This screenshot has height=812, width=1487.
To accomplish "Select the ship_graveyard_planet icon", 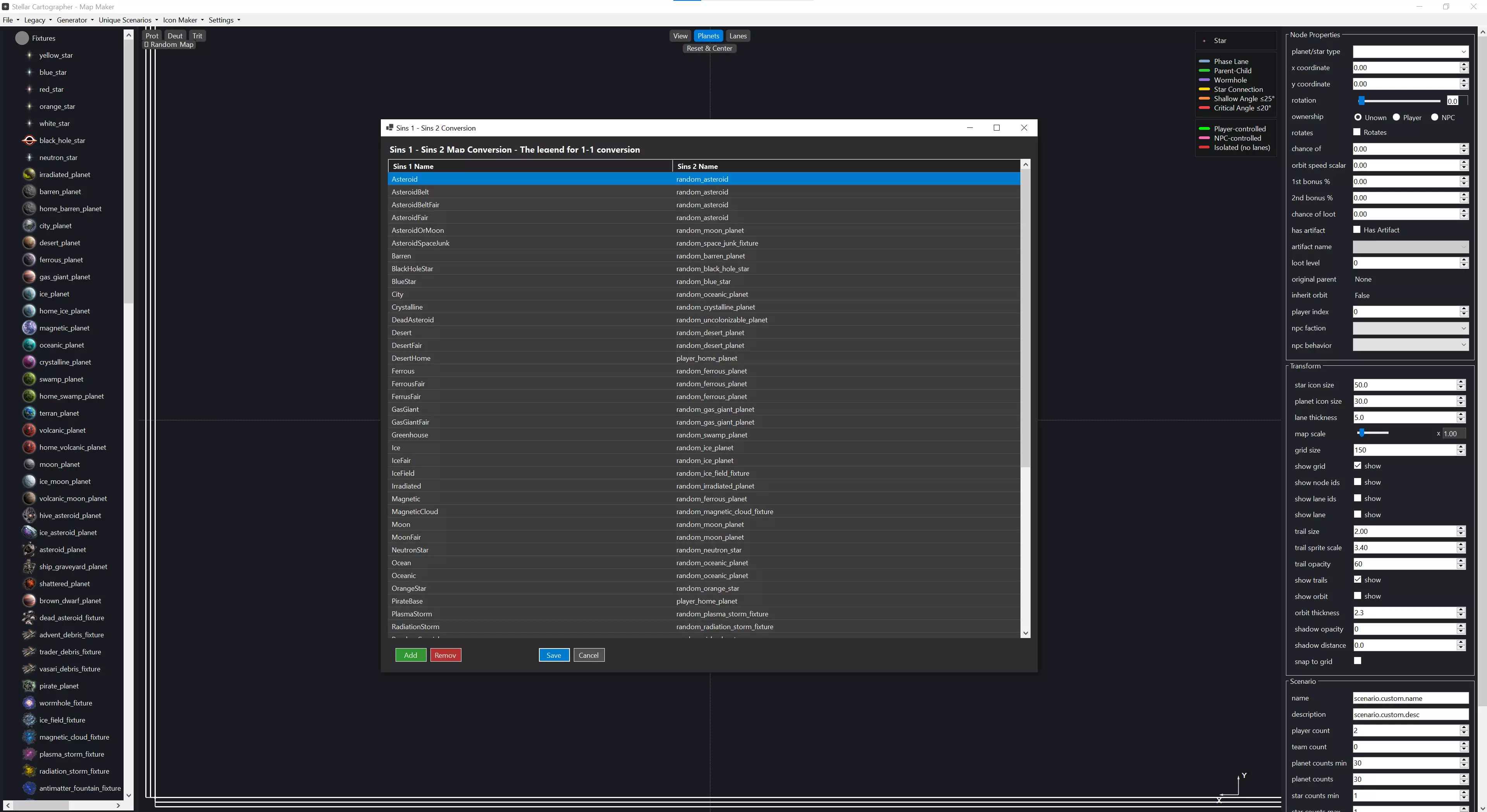I will click(x=29, y=567).
